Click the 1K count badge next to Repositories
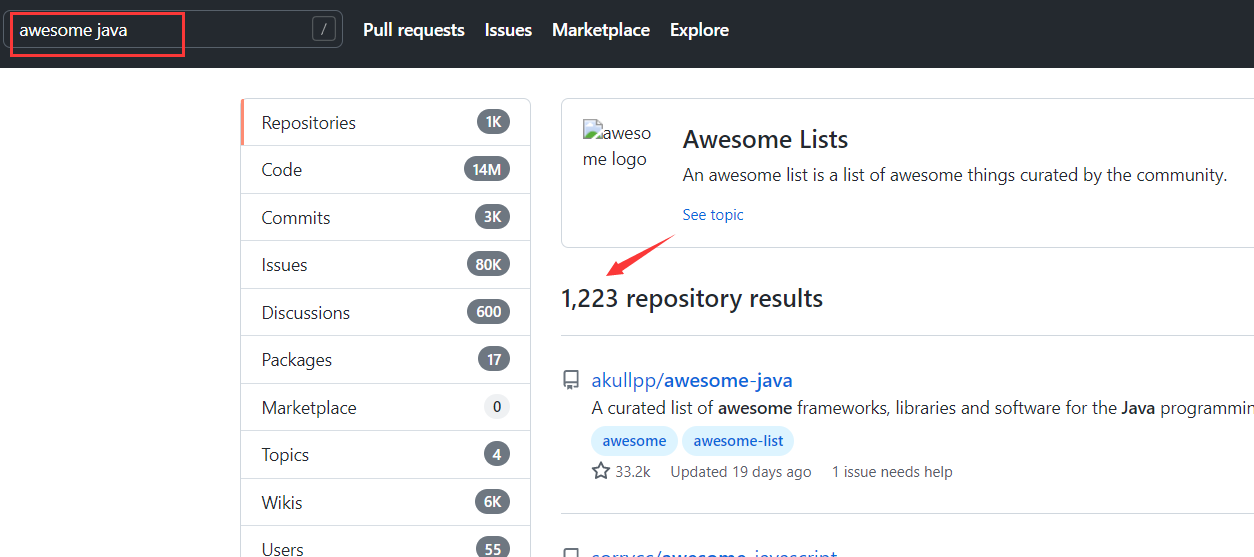 (493, 122)
